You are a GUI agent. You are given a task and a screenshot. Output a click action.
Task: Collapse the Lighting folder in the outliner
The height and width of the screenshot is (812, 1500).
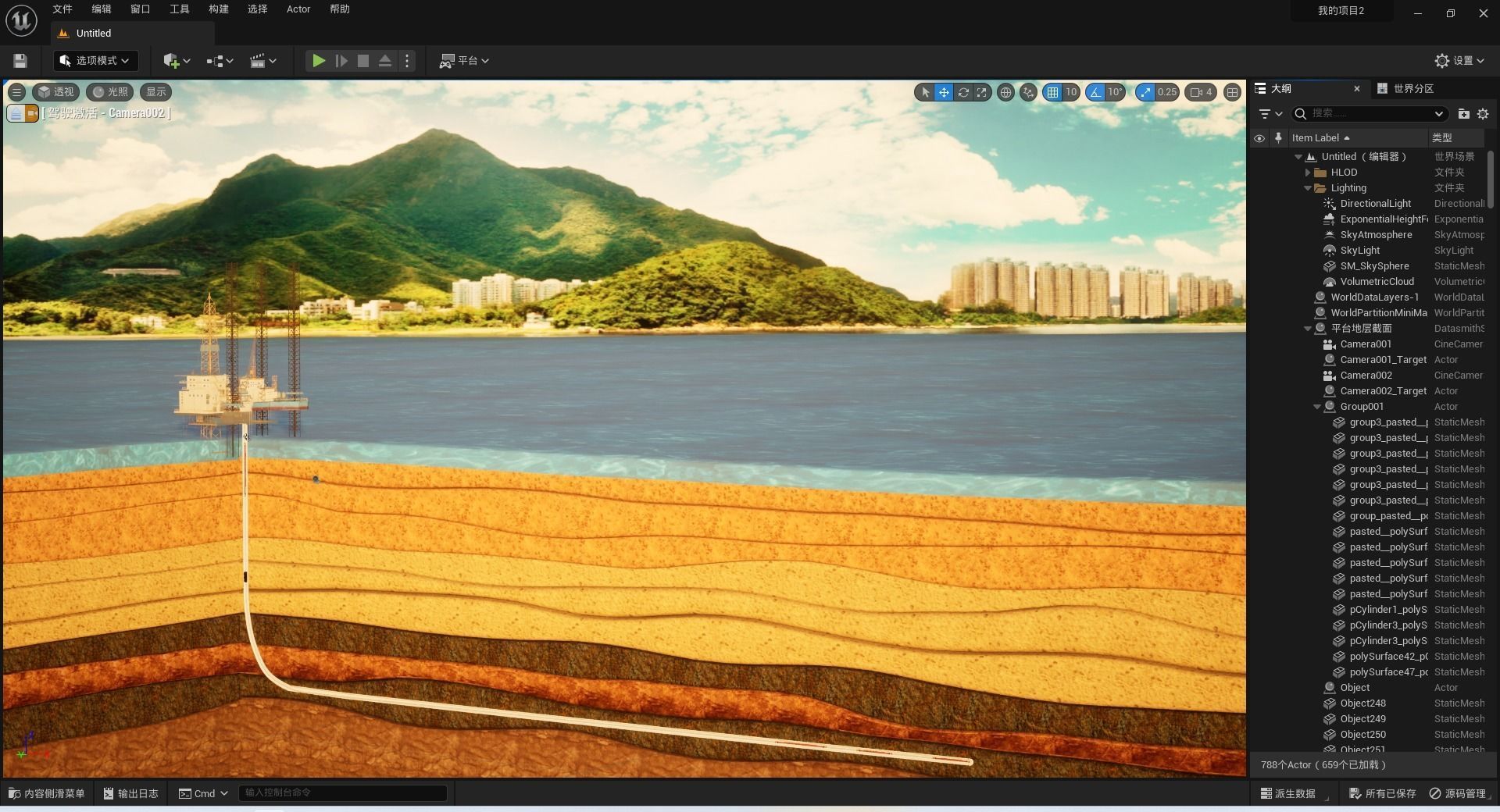pos(1308,188)
